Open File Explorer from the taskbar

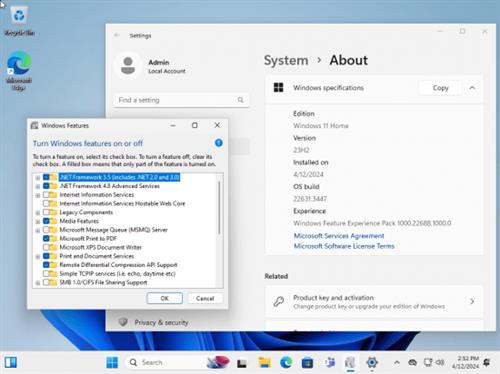click(265, 362)
